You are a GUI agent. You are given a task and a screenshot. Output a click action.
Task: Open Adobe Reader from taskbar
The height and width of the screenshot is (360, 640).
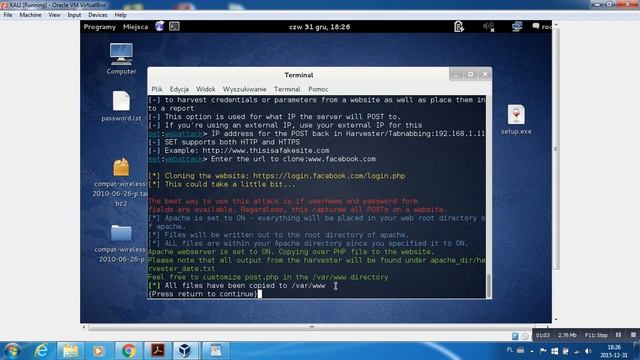tap(158, 351)
